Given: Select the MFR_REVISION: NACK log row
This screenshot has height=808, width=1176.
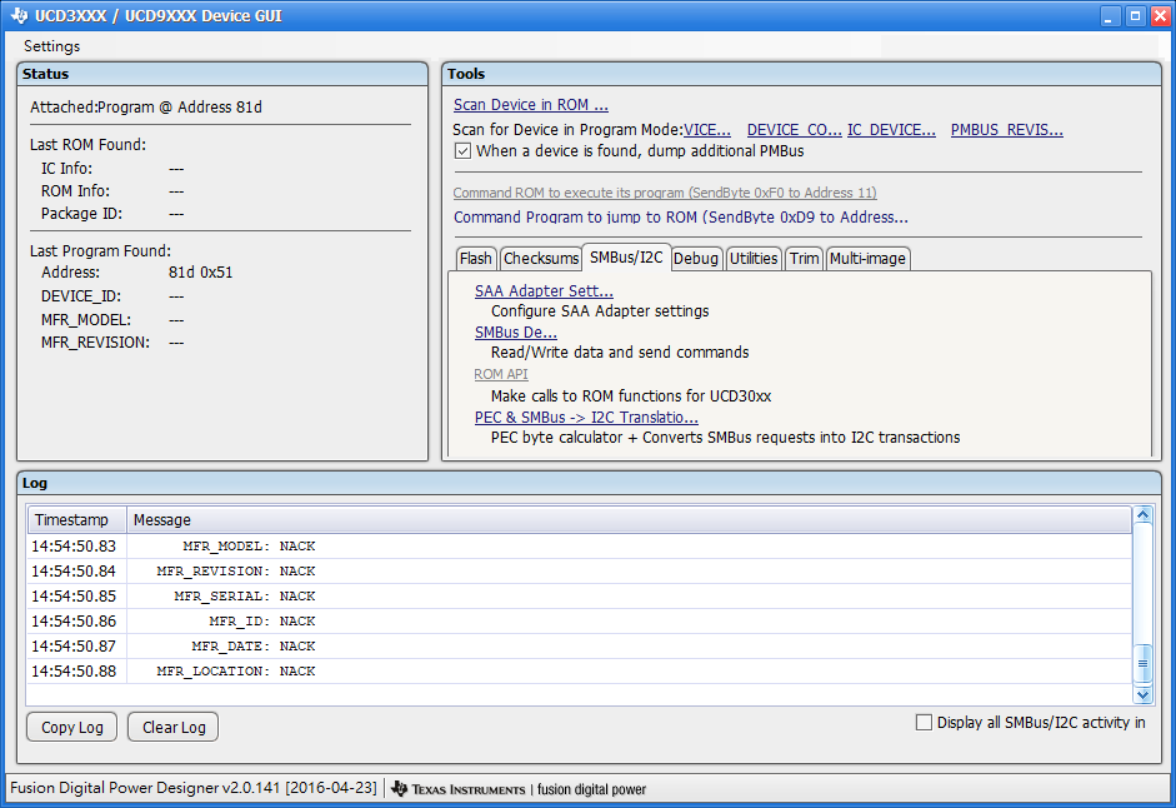Looking at the screenshot, I should 579,571.
